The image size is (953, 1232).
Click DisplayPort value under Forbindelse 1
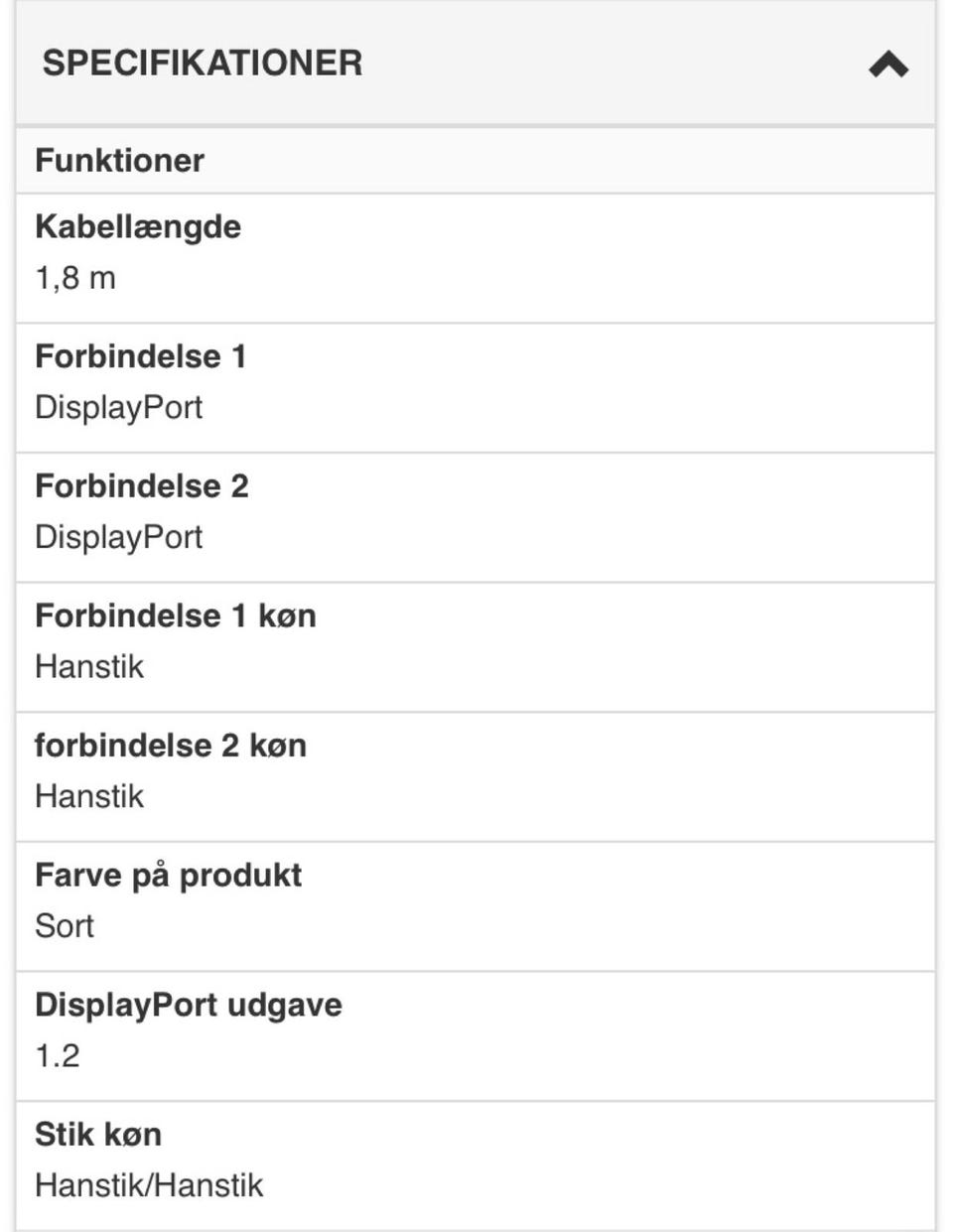pyautogui.click(x=119, y=407)
